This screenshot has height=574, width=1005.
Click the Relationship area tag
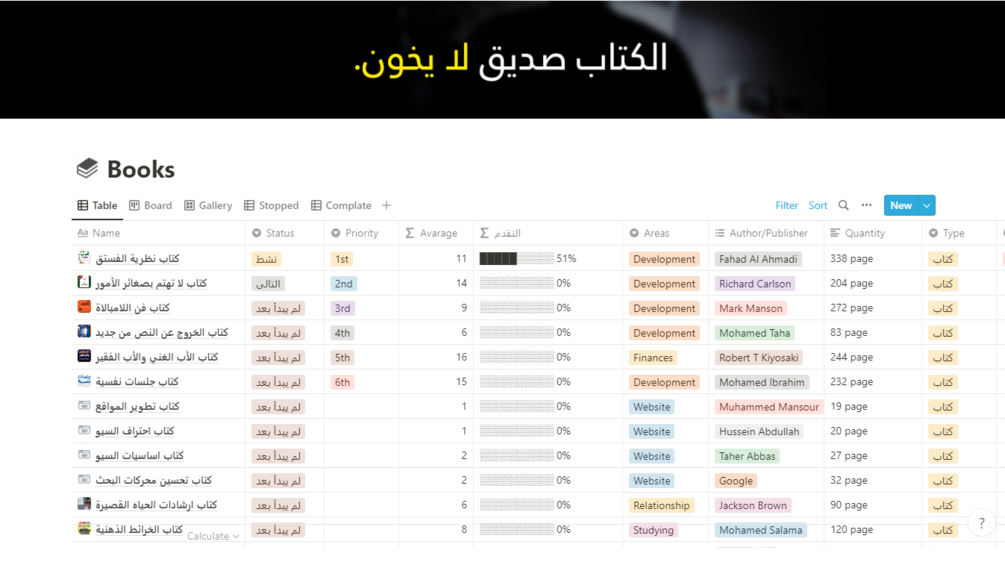click(x=661, y=505)
